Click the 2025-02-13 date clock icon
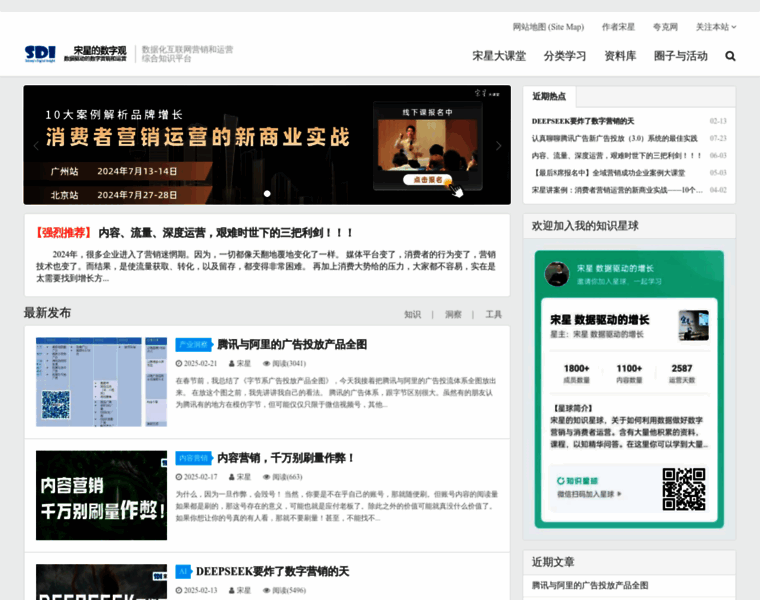This screenshot has width=760, height=600. [x=178, y=590]
